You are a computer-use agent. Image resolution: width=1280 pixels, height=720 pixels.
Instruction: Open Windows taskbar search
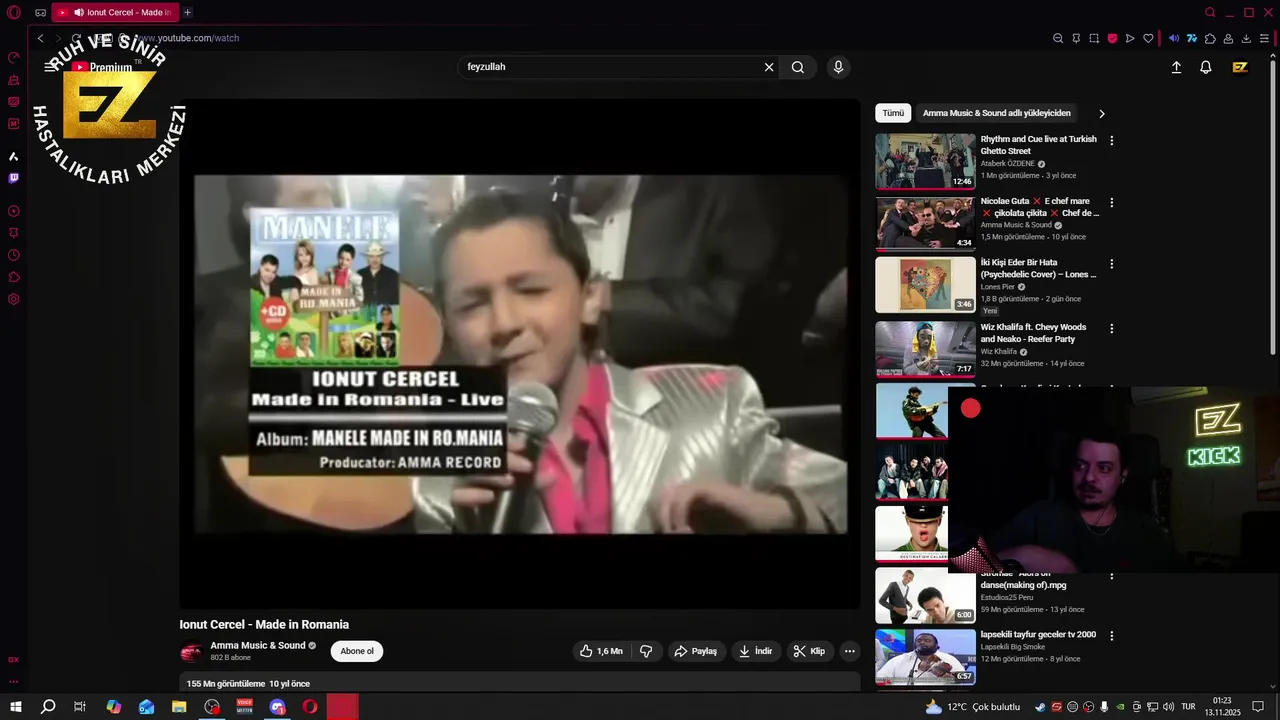(x=47, y=707)
